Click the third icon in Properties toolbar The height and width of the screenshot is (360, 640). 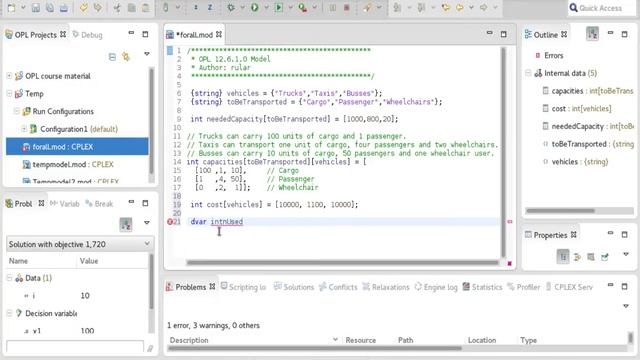(x=591, y=257)
